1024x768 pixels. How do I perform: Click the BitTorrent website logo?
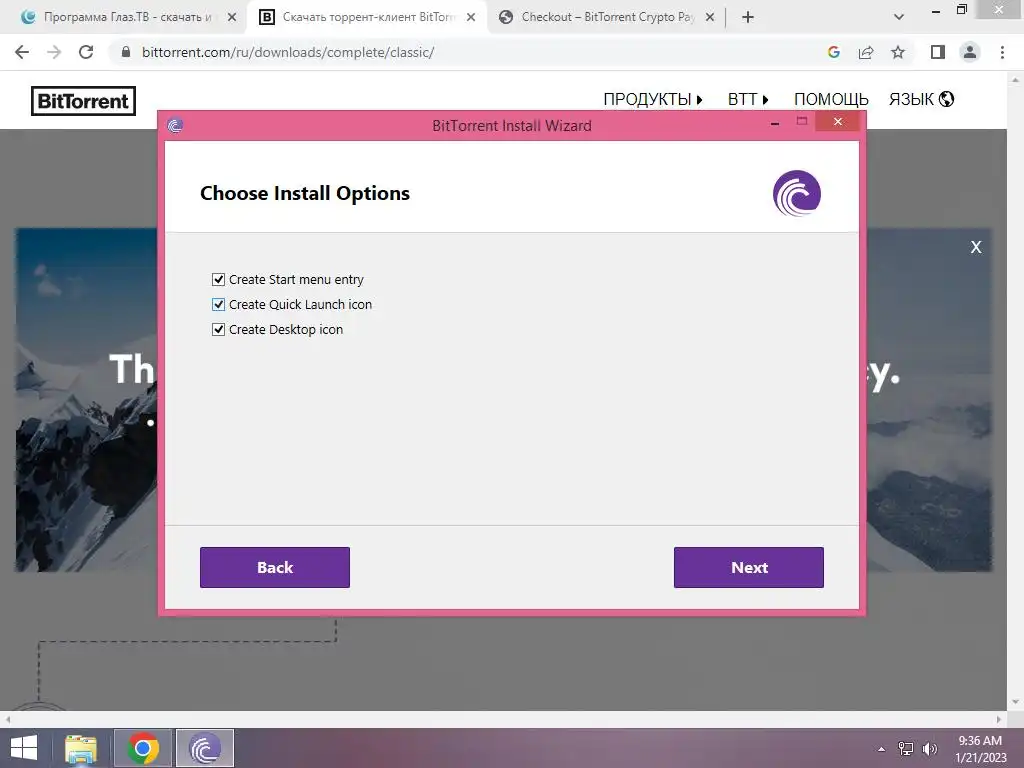pyautogui.click(x=84, y=101)
